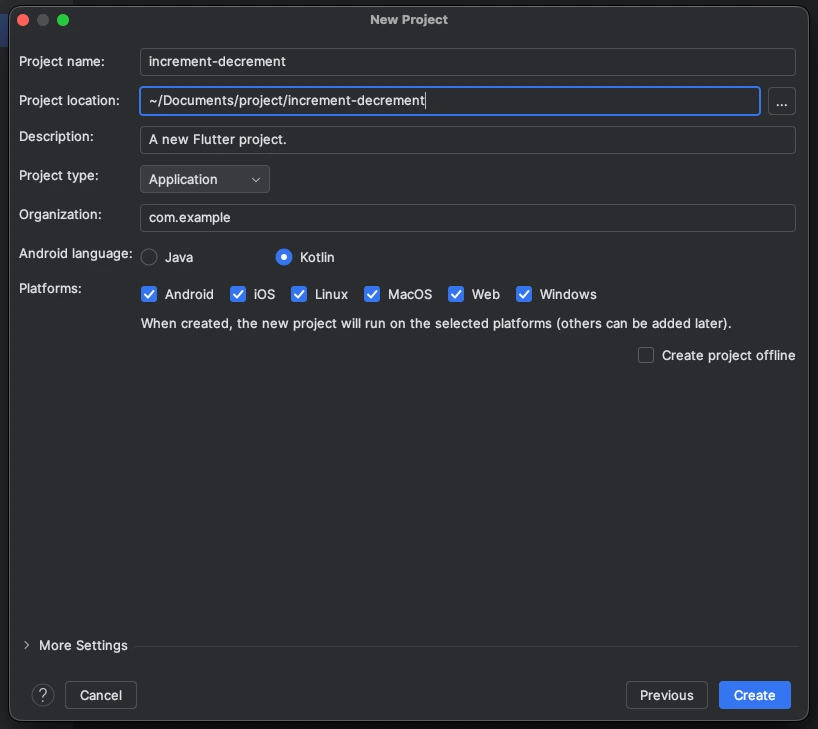This screenshot has height=729, width=818.
Task: Uncheck the Linux platform
Action: [299, 294]
